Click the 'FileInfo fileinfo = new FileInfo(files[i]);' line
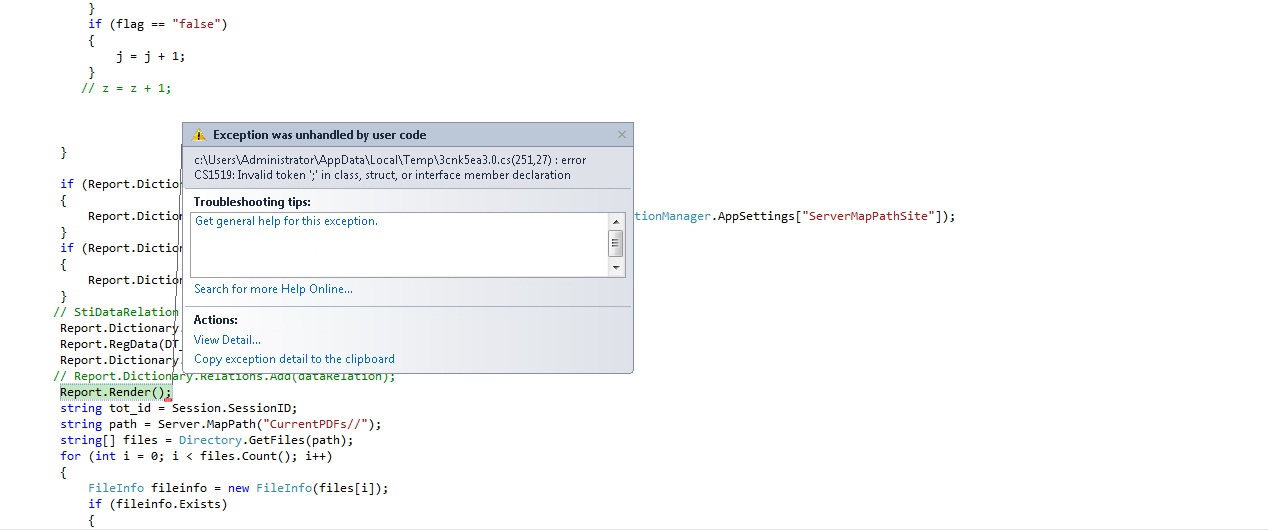1268x530 pixels. (238, 488)
